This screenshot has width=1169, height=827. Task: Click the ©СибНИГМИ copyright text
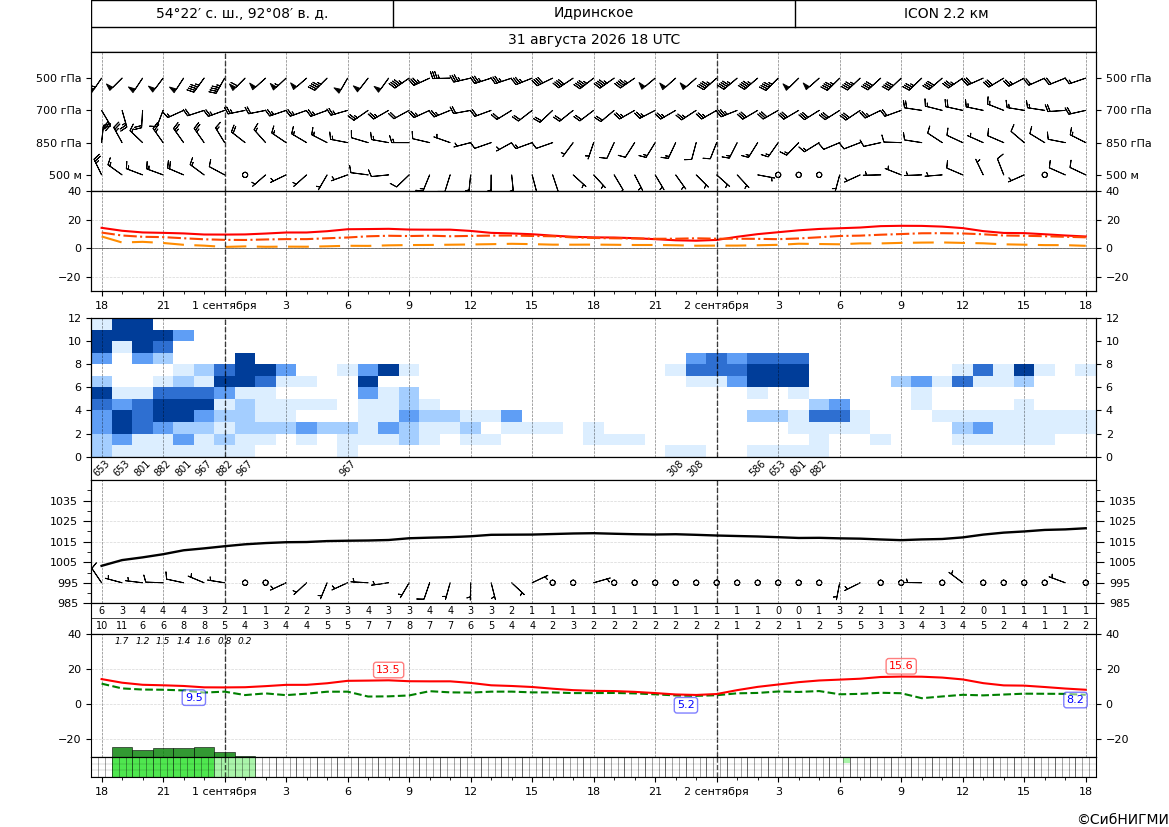[1122, 819]
